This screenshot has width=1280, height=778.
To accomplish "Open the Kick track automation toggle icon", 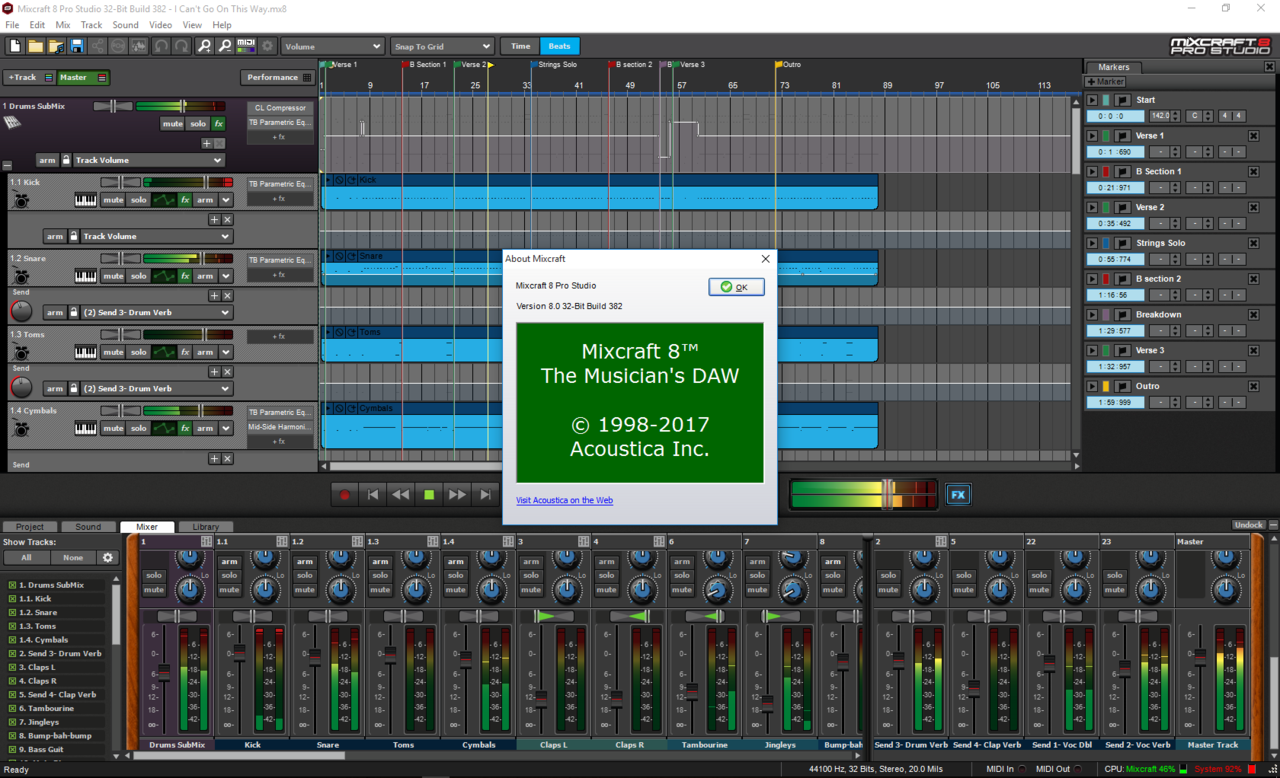I will tap(164, 200).
